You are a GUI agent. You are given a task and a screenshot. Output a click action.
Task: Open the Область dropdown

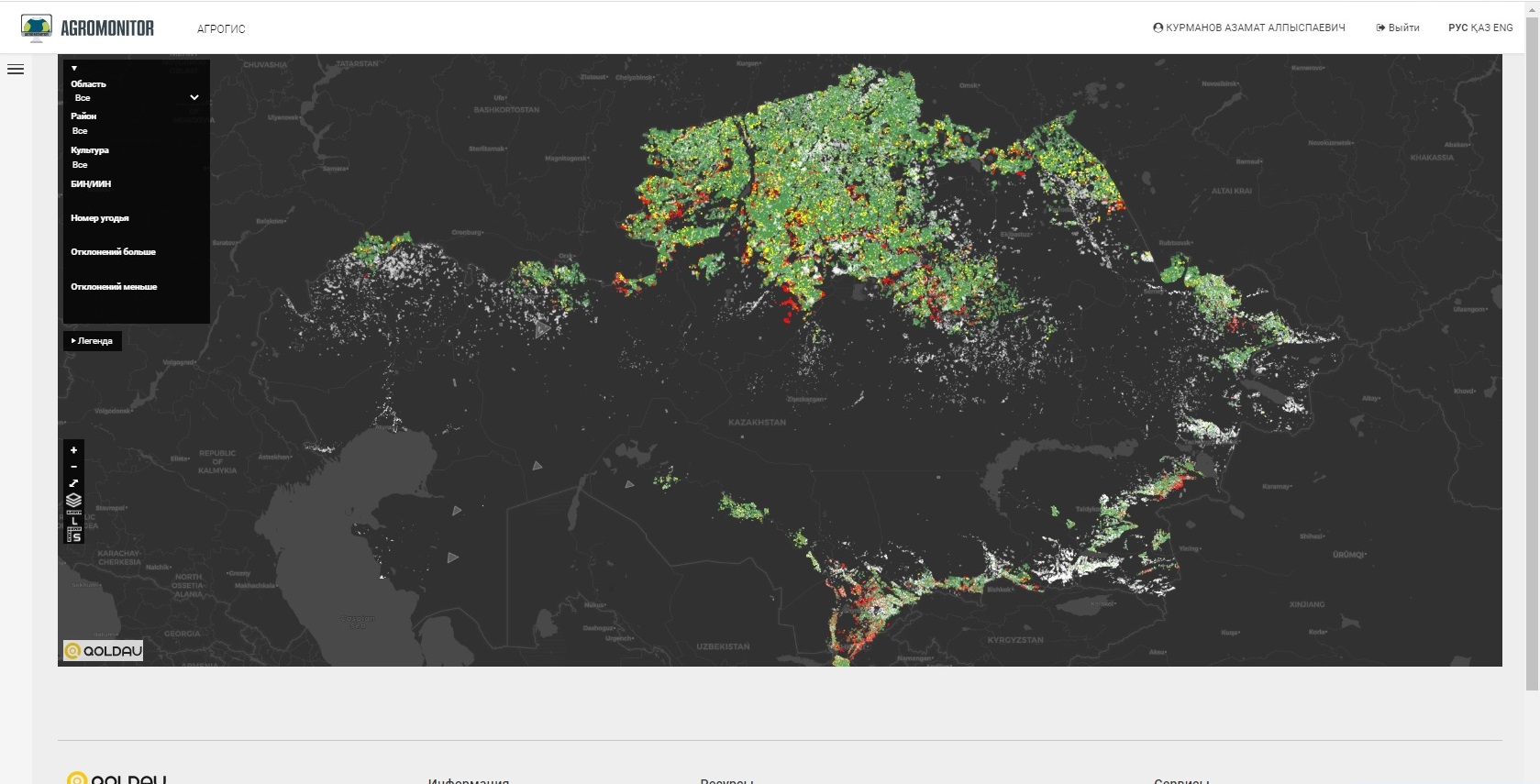click(x=136, y=98)
